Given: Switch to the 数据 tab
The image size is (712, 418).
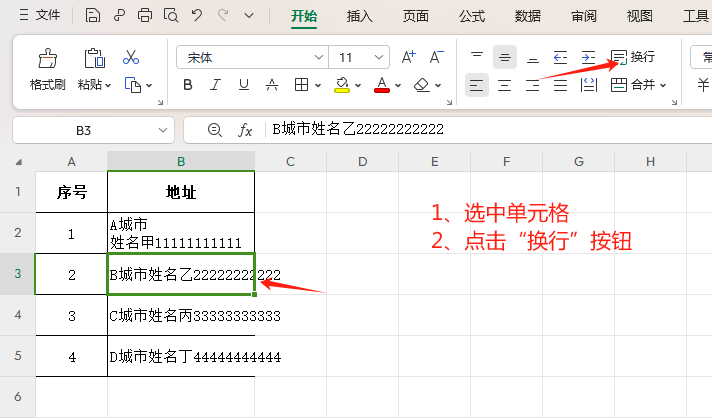Looking at the screenshot, I should [528, 16].
